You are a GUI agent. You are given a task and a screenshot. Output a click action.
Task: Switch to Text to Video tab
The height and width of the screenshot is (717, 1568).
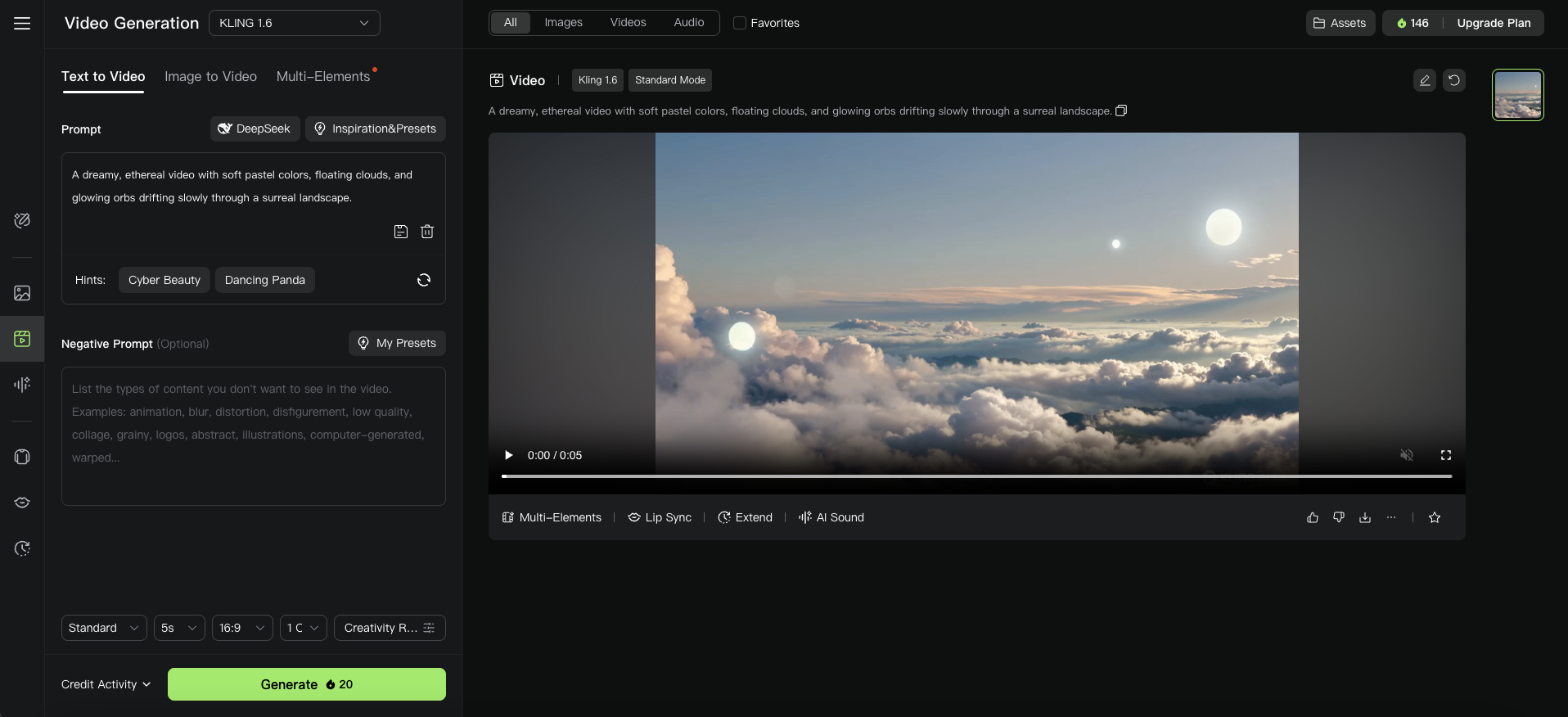tap(103, 76)
